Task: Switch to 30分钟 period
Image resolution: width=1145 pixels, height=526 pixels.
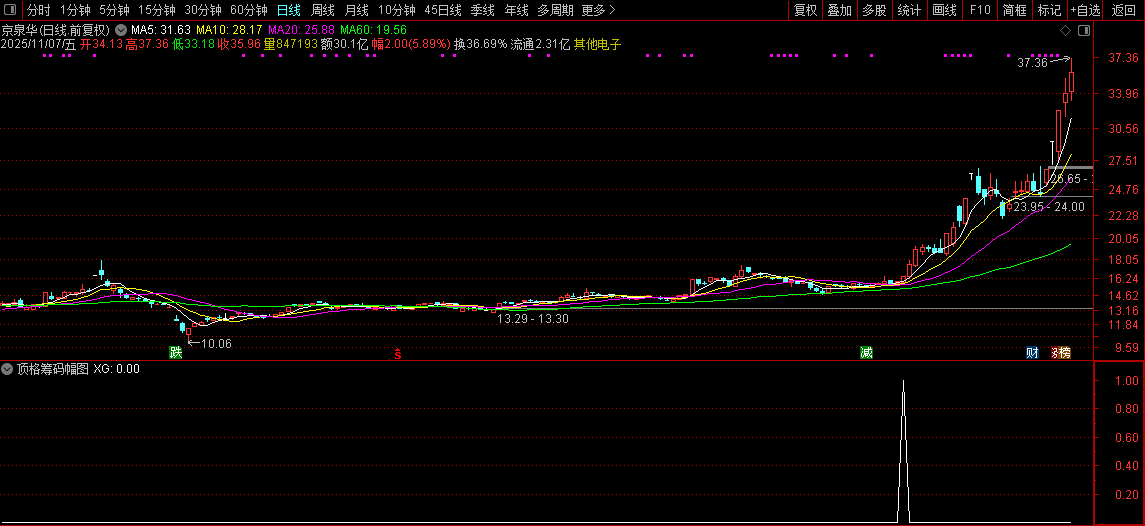Action: tap(202, 10)
